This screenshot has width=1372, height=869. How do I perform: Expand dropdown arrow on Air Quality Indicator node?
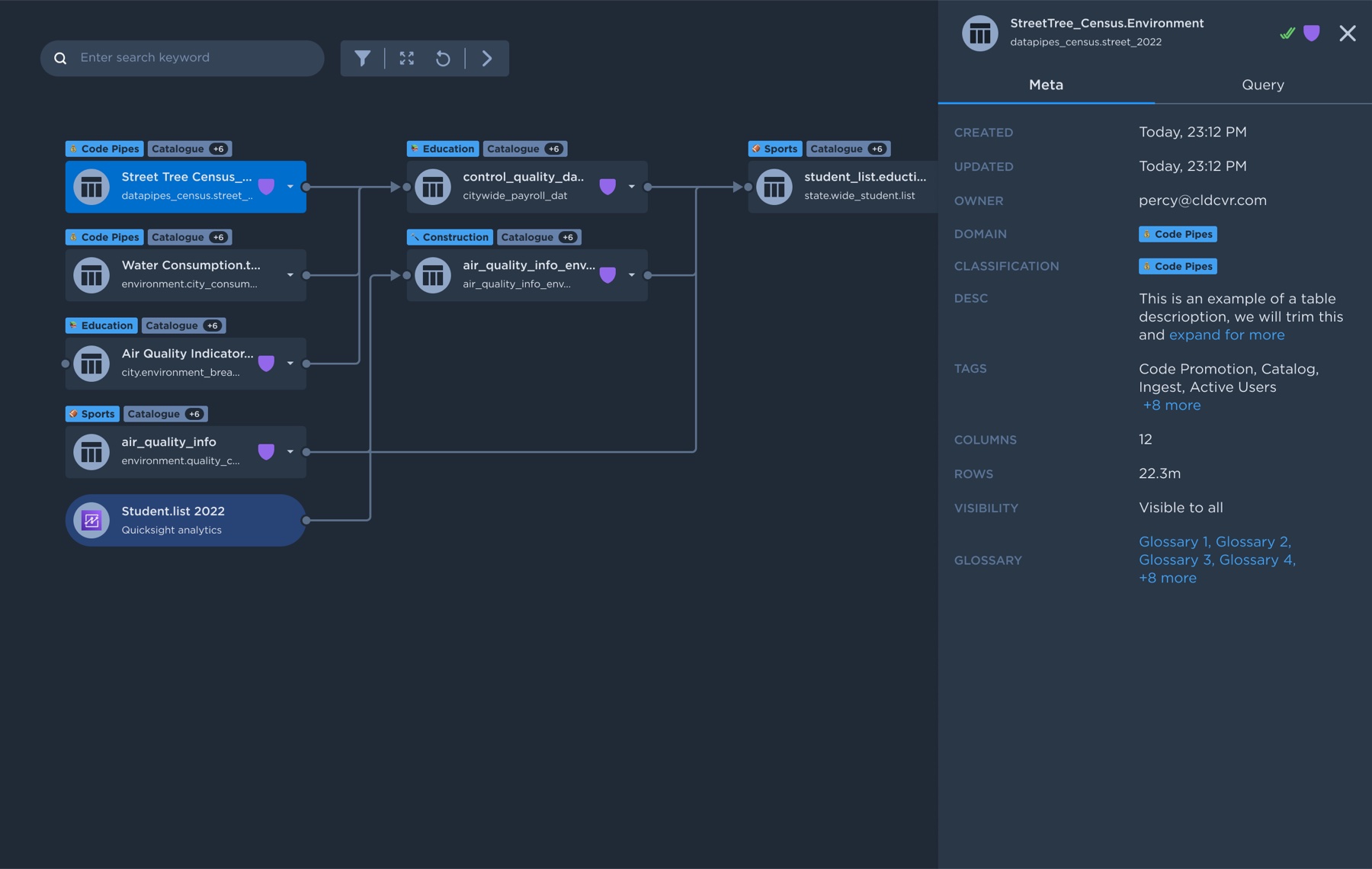click(290, 364)
